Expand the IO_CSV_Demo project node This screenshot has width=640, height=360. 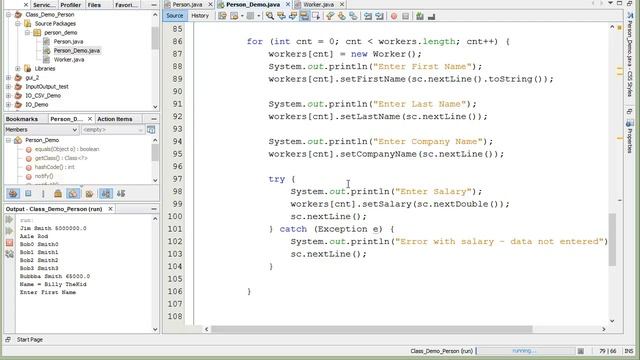[9, 95]
